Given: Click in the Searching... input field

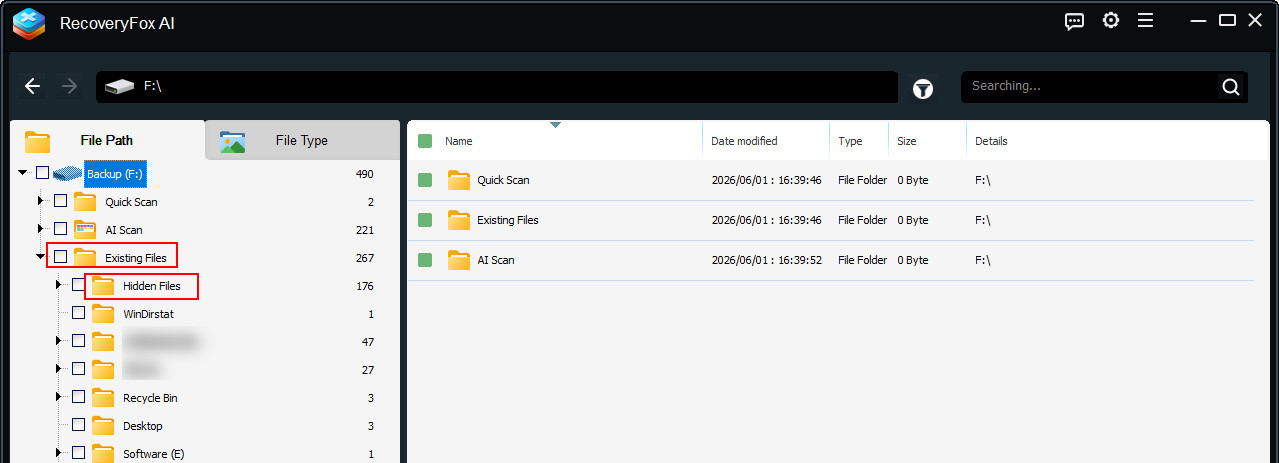Looking at the screenshot, I should pos(1090,86).
